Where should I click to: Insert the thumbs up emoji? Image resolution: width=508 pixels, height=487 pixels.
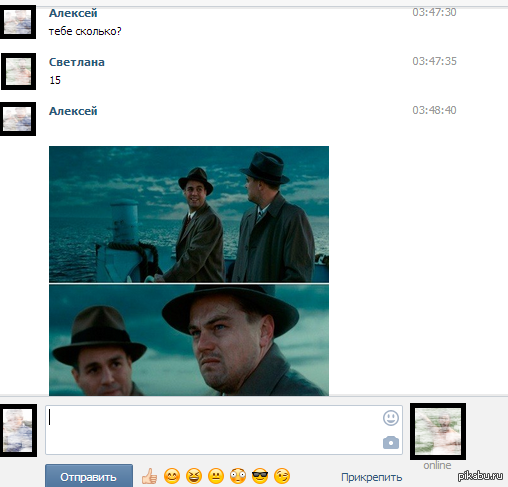point(149,476)
